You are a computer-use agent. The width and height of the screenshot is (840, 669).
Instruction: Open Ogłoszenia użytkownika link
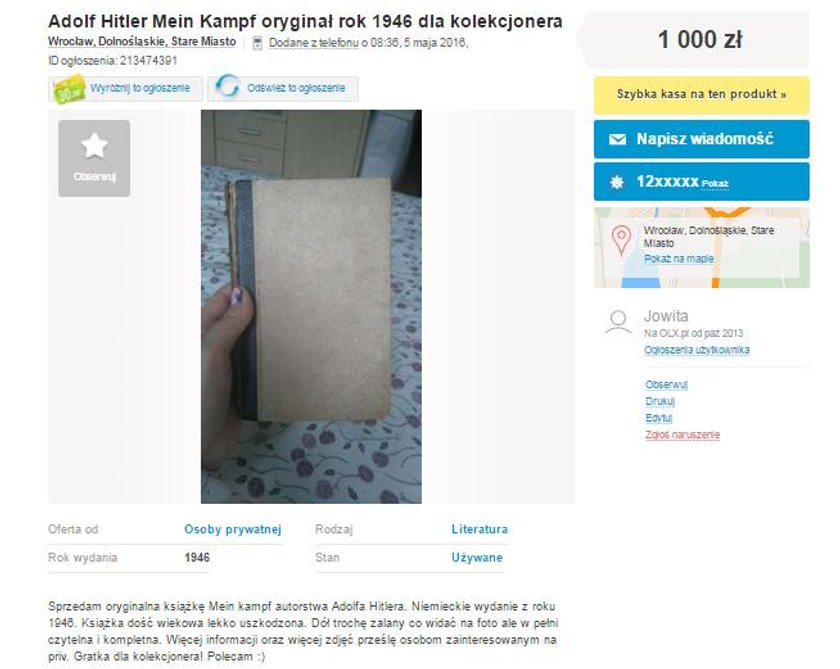point(696,350)
